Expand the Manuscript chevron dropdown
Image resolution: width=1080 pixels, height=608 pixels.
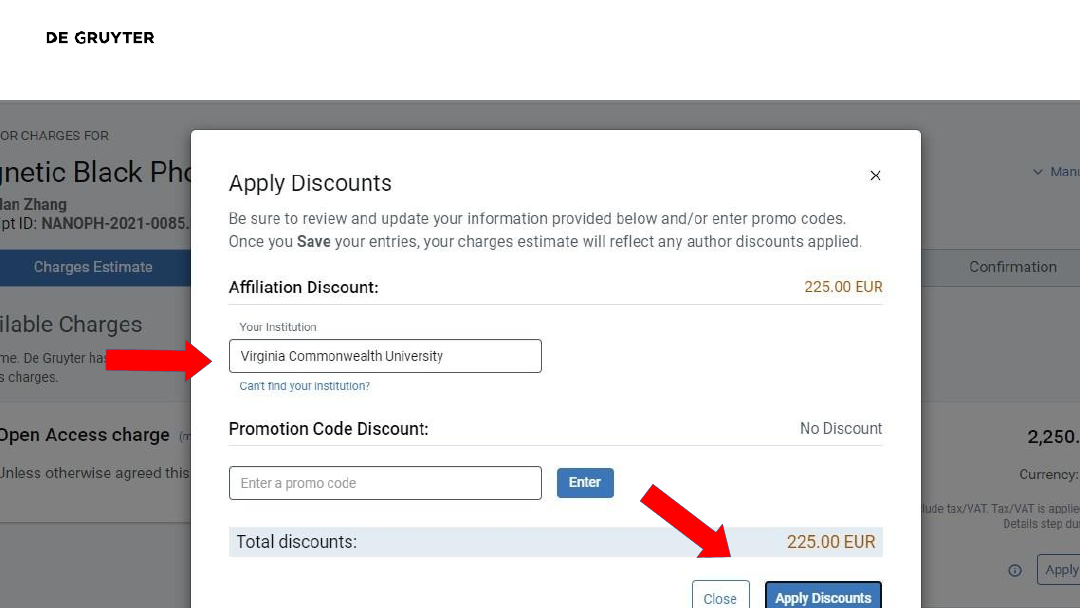point(1038,172)
